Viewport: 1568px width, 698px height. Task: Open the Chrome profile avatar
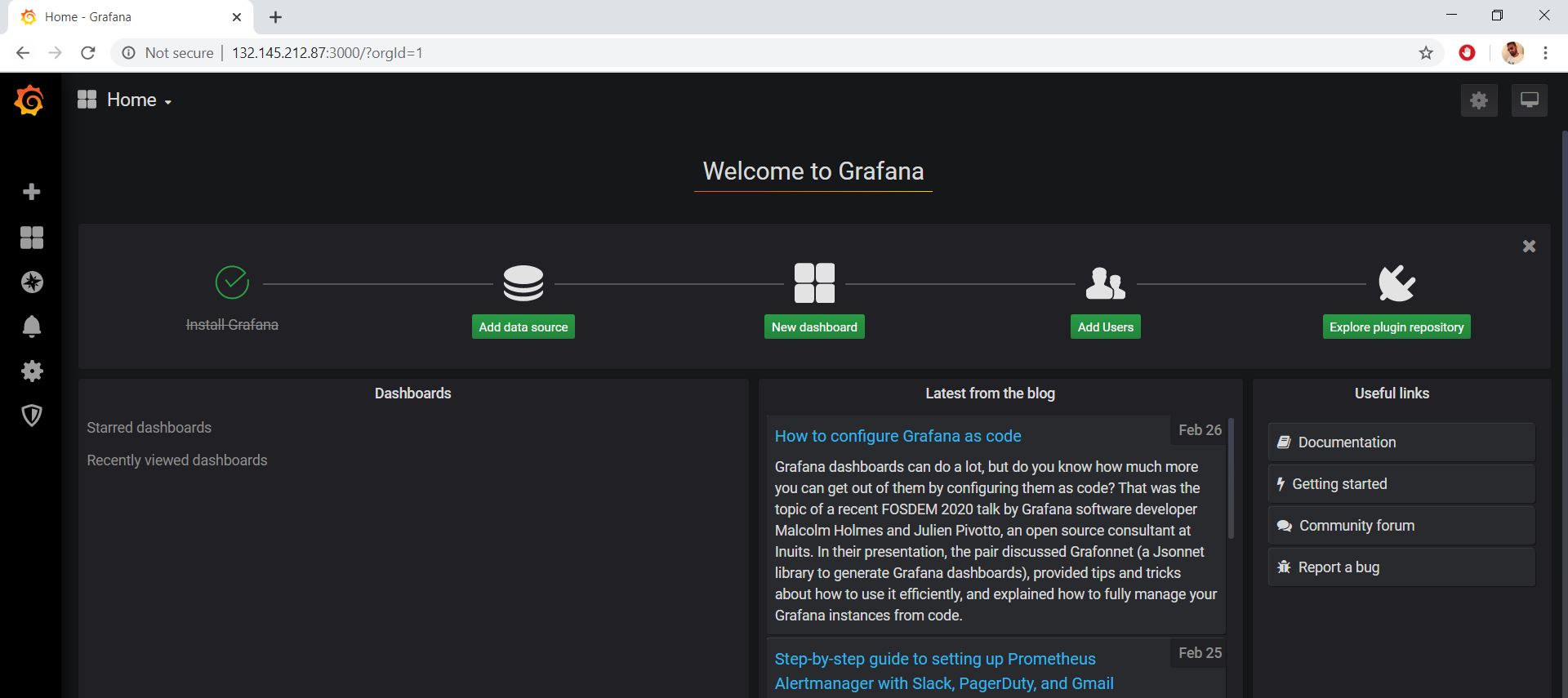(1513, 53)
